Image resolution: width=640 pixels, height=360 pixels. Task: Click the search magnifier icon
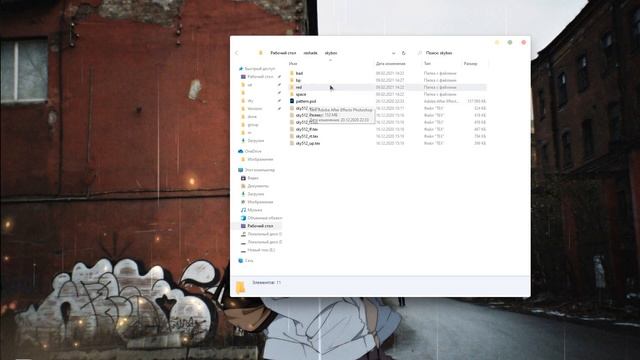[x=420, y=53]
